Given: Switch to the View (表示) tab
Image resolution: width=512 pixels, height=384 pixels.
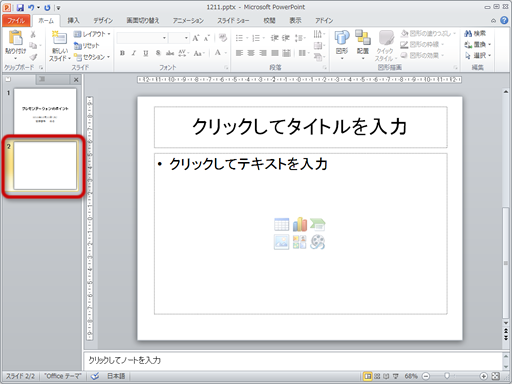Looking at the screenshot, I should [x=295, y=21].
